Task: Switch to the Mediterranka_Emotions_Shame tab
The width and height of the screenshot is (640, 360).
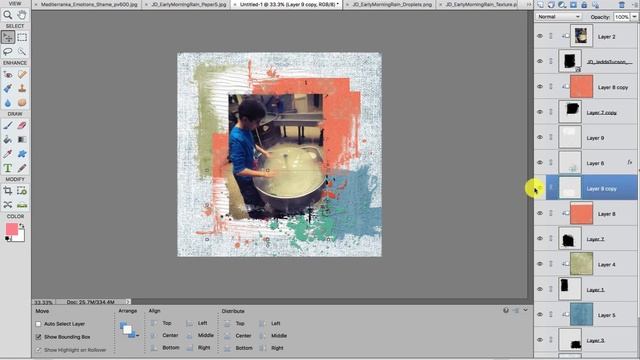Action: tap(87, 4)
